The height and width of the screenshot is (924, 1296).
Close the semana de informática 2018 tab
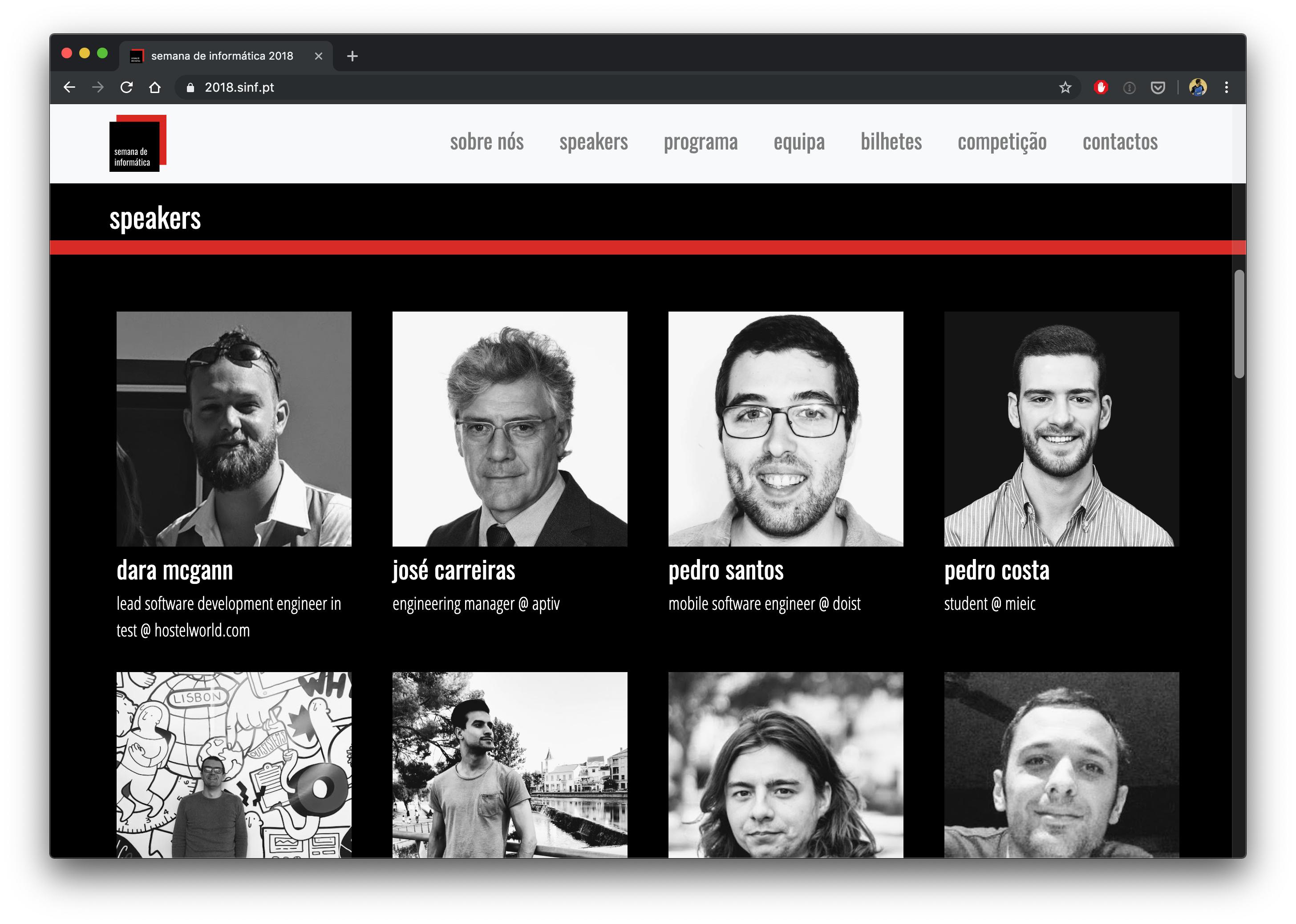pyautogui.click(x=319, y=56)
